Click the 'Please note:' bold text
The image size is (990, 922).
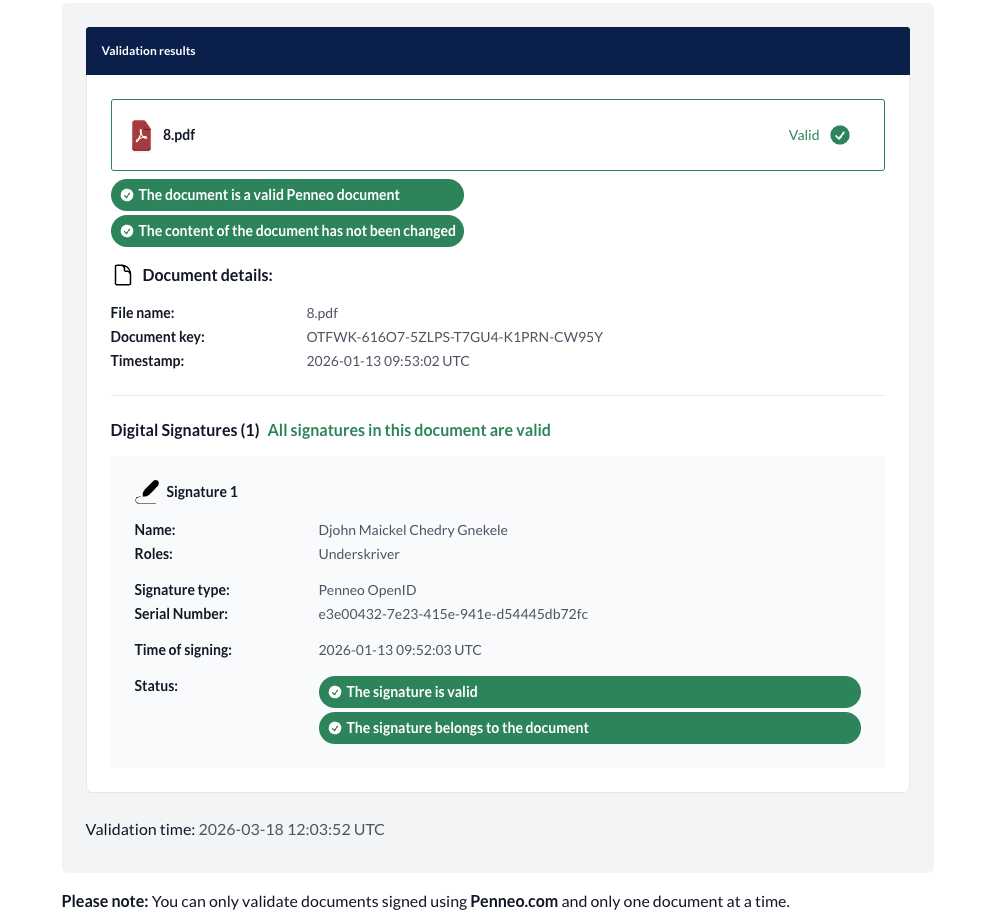tap(105, 901)
